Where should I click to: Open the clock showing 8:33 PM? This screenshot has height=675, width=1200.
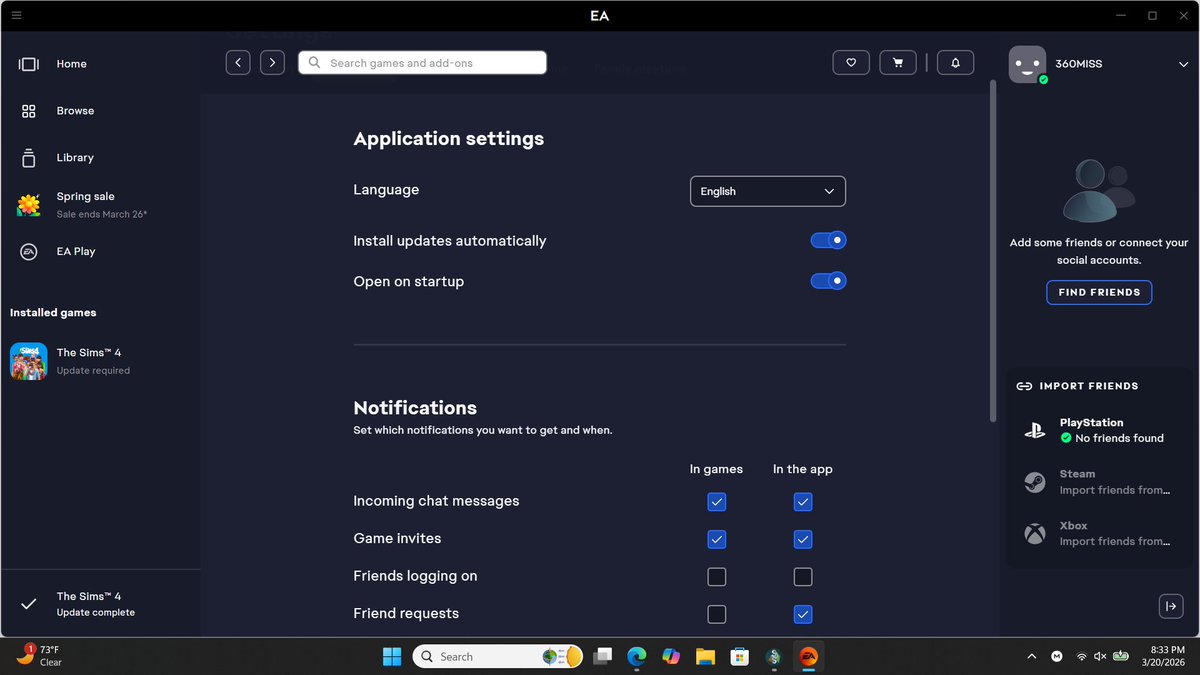tap(1164, 657)
